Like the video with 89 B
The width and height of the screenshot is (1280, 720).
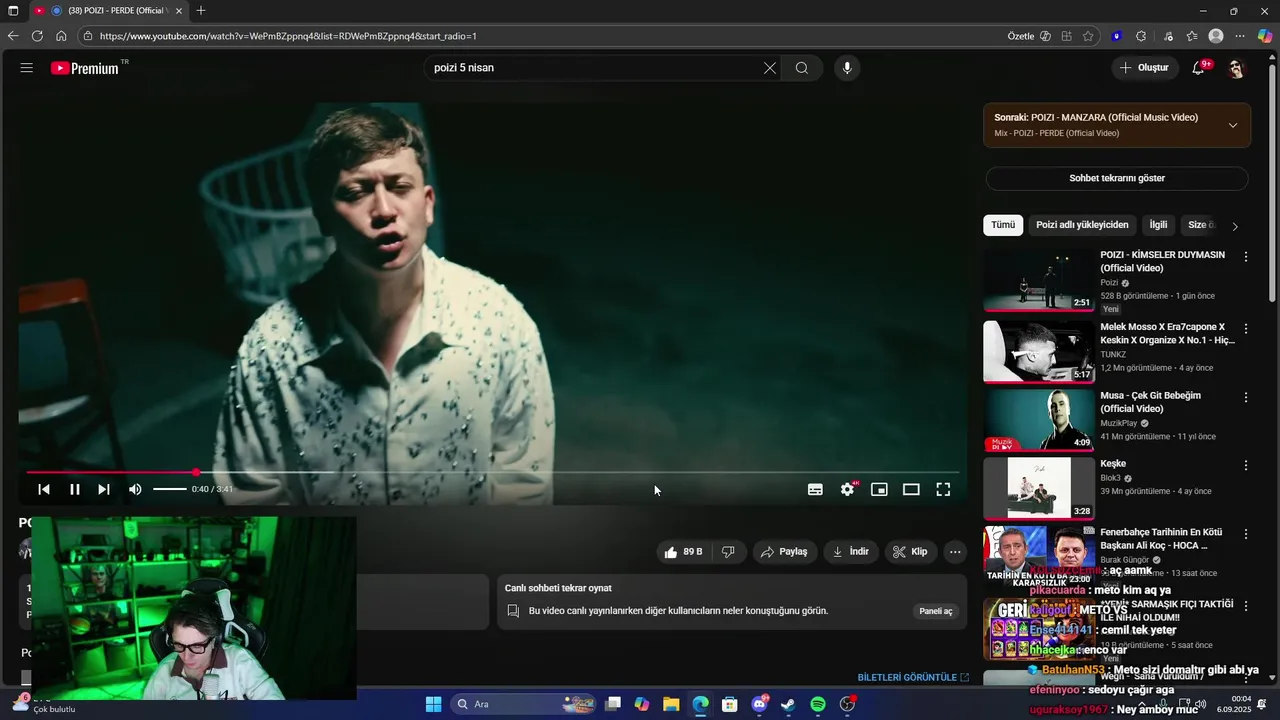click(683, 551)
